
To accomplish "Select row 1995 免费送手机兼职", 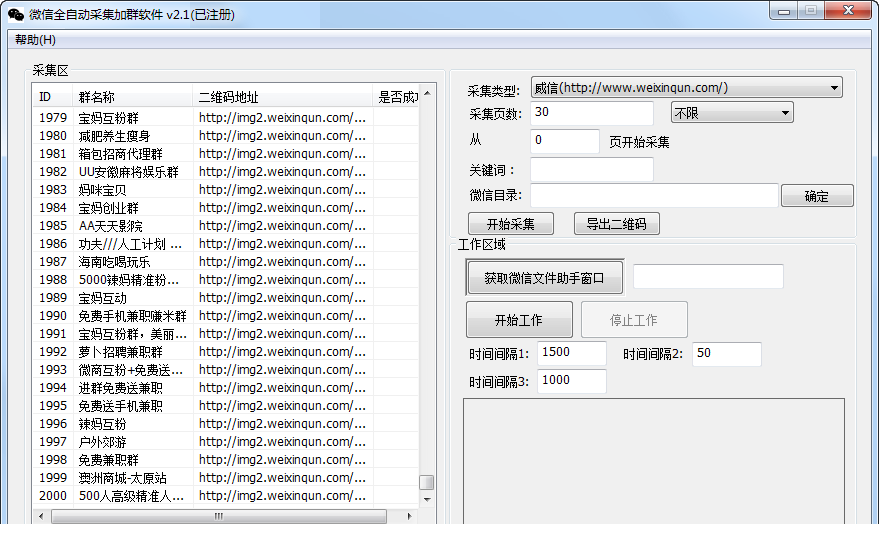I will click(225, 405).
